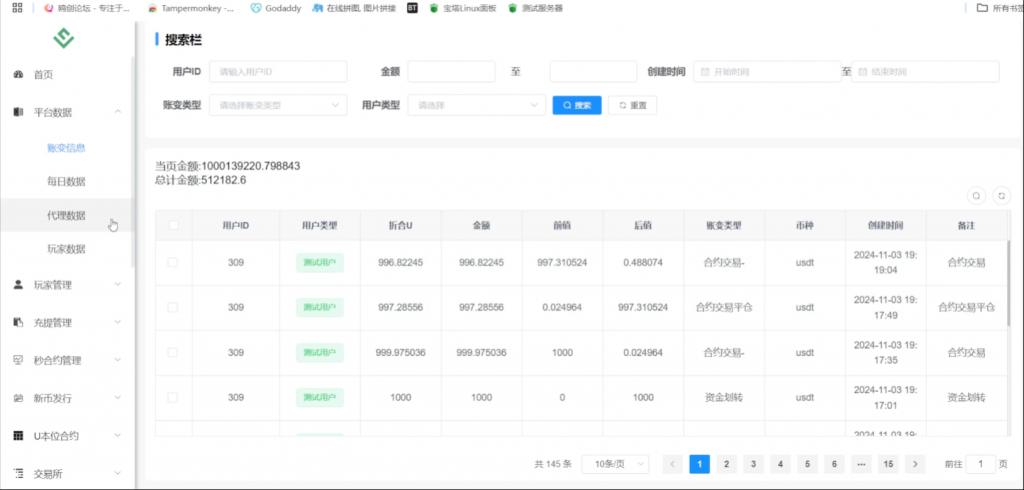
Task: Open the 用户类型 dropdown
Action: (477, 105)
